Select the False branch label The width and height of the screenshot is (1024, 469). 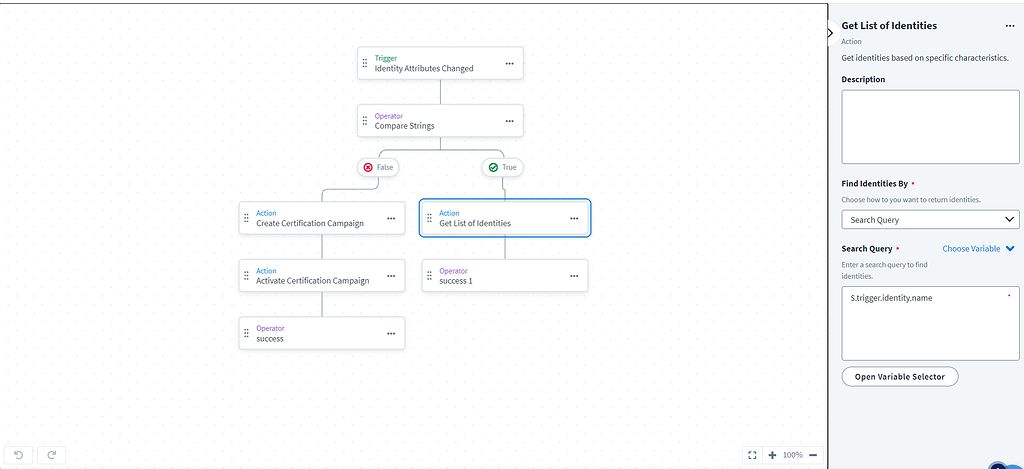coord(378,167)
